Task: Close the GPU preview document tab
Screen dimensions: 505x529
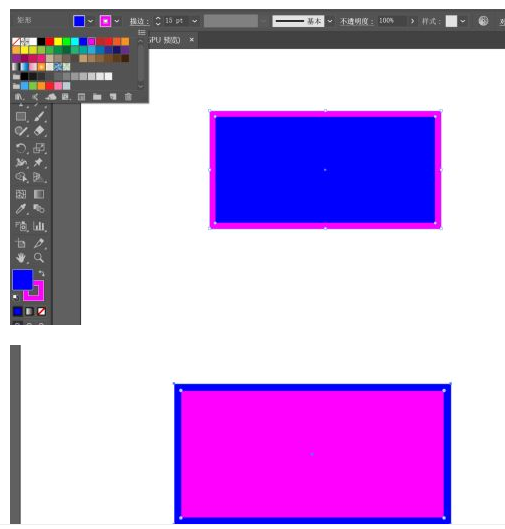Action: (191, 40)
